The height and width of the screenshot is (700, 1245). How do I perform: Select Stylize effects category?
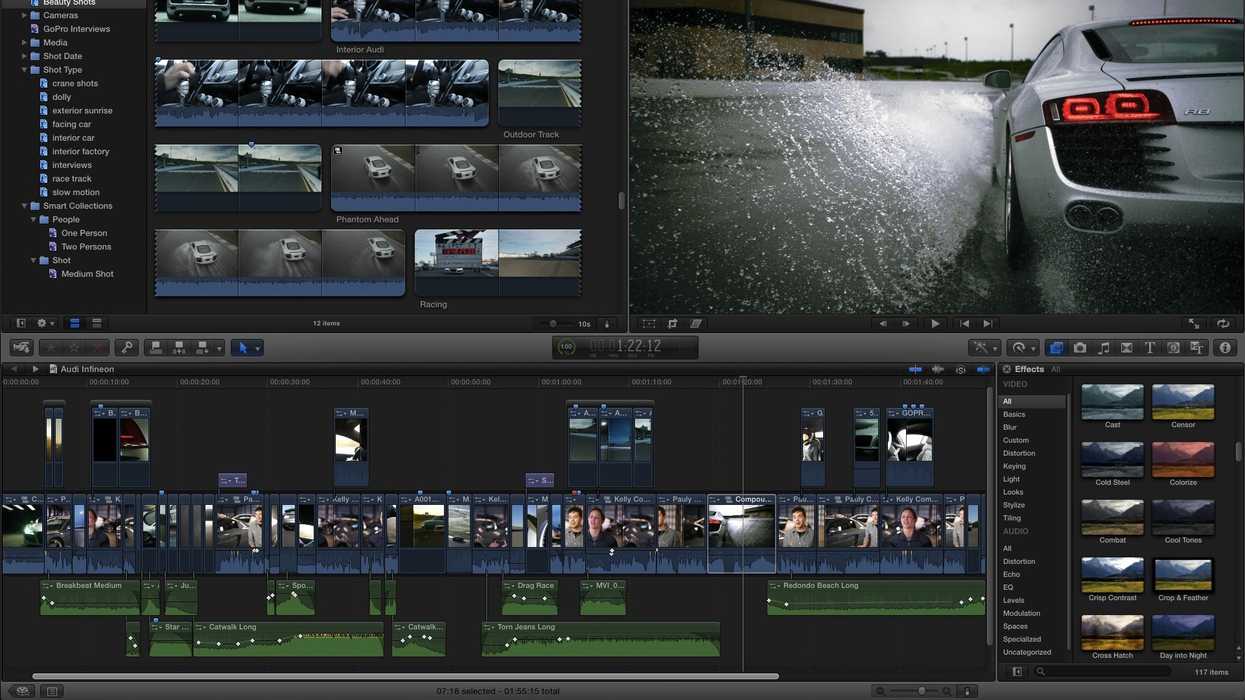pos(1013,505)
